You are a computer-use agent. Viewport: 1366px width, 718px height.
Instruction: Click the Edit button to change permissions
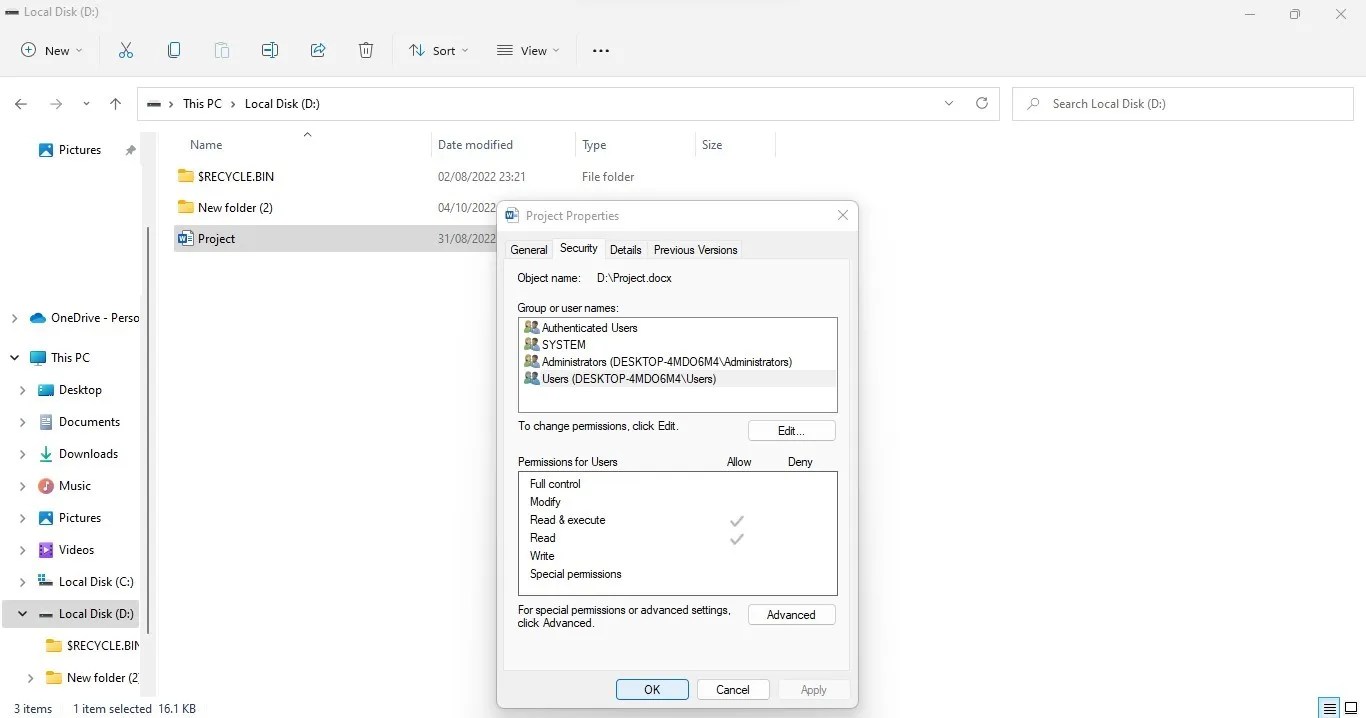[791, 430]
